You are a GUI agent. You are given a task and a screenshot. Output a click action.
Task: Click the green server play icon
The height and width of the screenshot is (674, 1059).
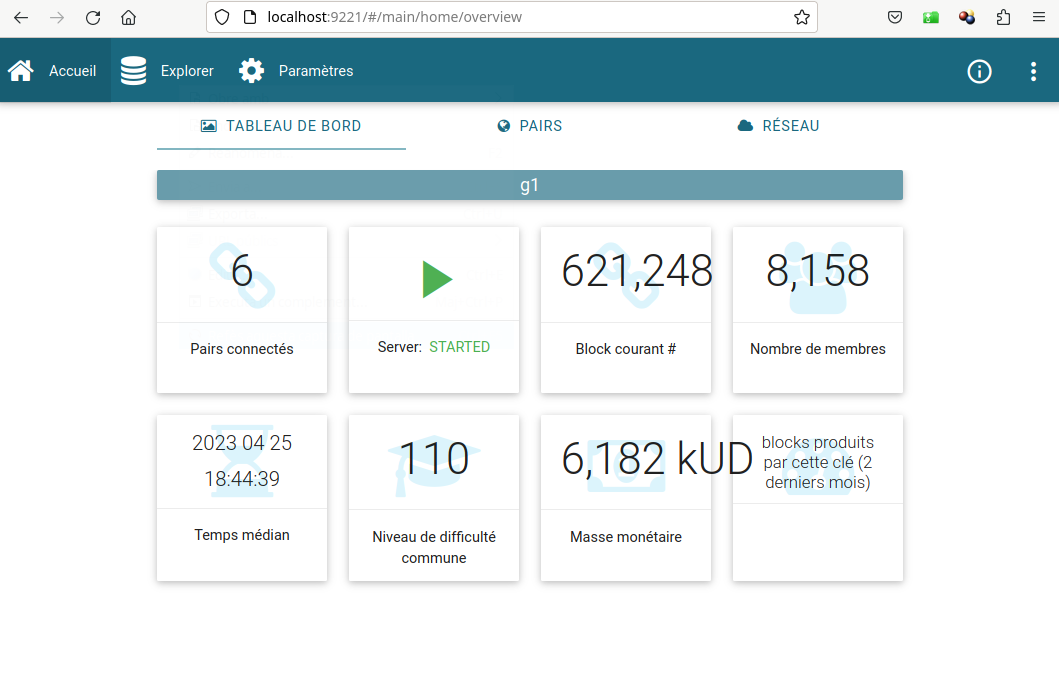coord(437,279)
